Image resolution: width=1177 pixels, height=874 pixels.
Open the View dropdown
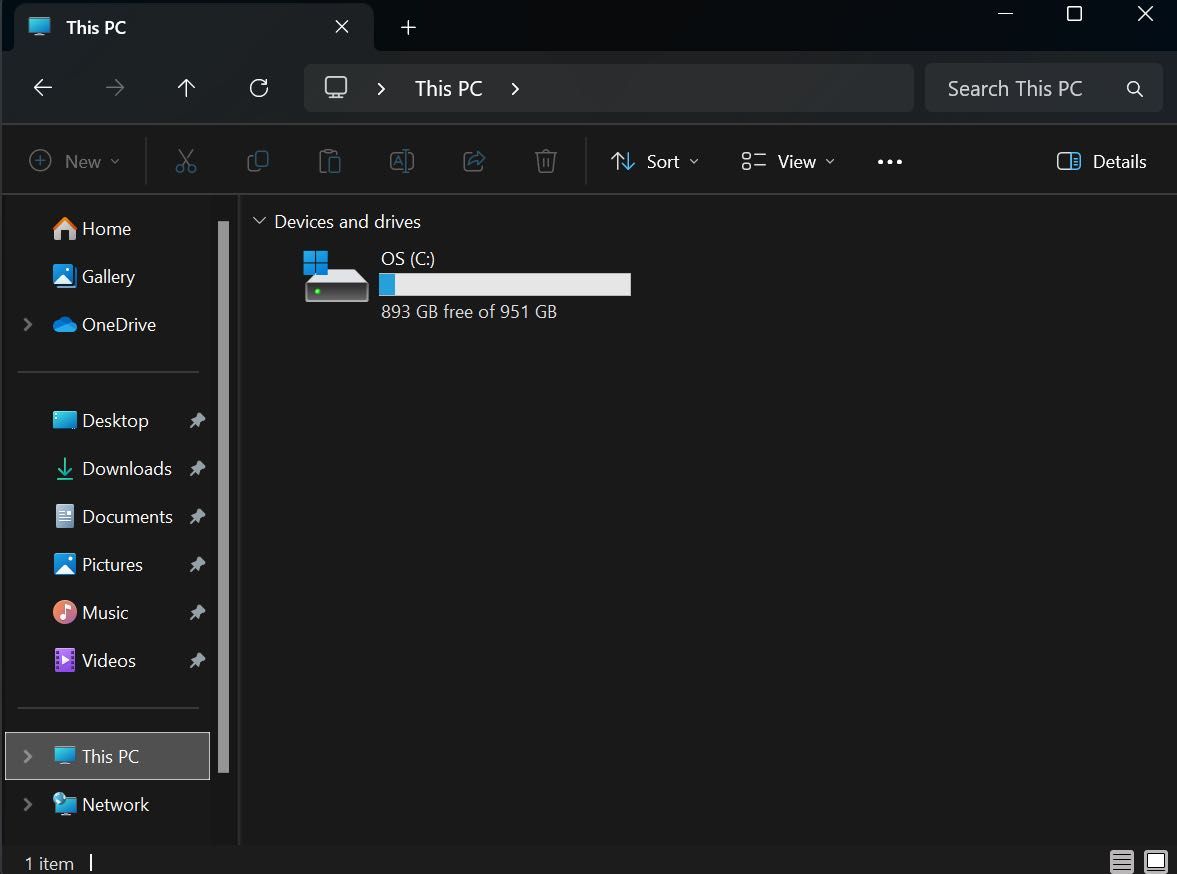[787, 161]
